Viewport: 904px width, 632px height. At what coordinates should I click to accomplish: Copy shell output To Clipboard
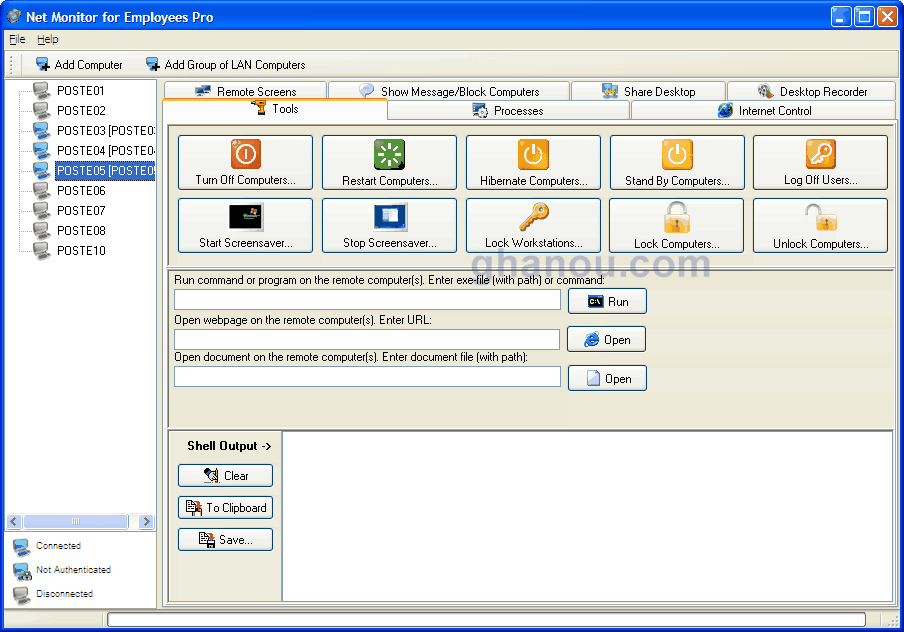(225, 507)
